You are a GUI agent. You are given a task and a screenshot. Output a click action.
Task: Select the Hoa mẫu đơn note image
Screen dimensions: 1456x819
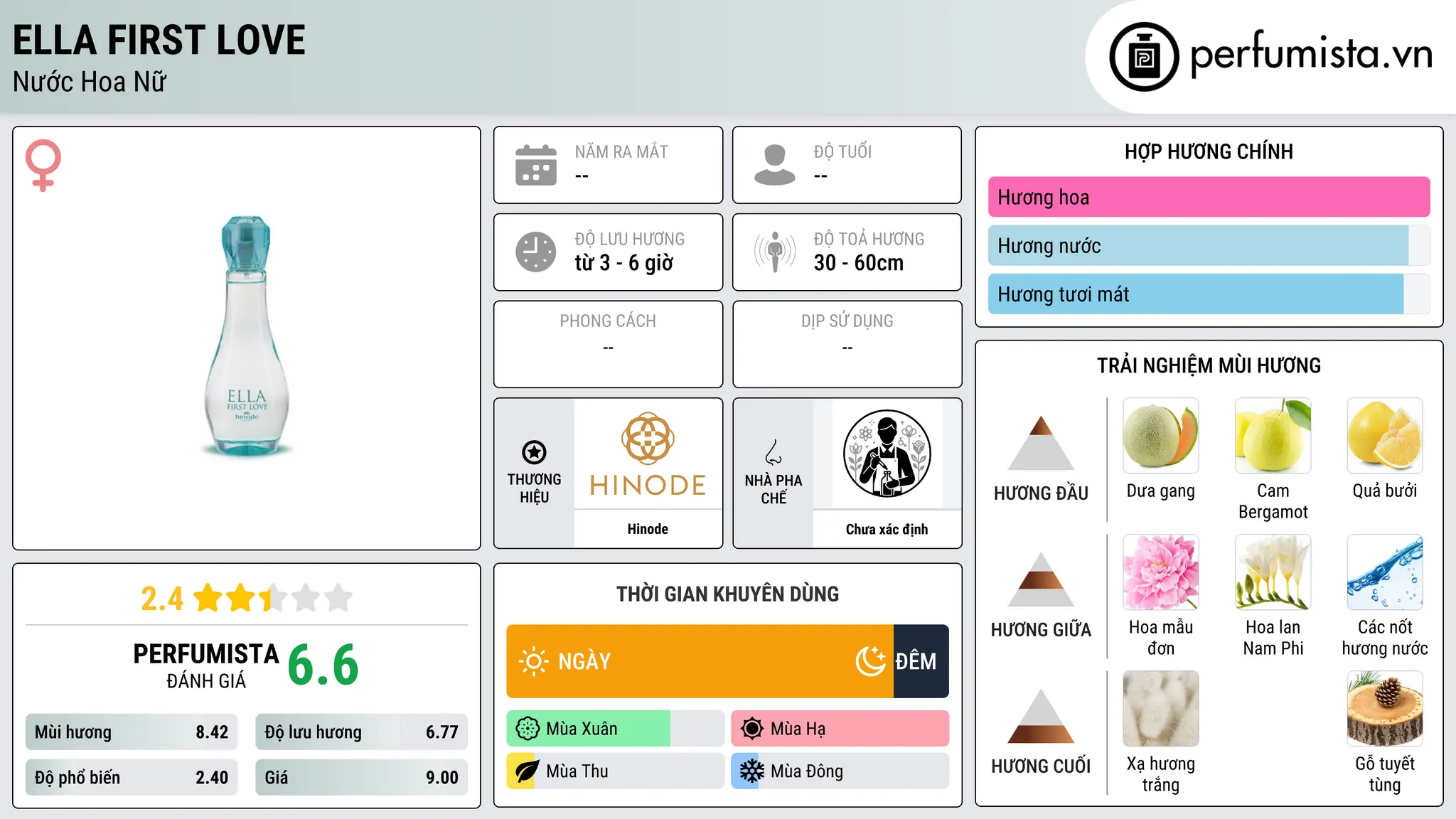[1161, 572]
